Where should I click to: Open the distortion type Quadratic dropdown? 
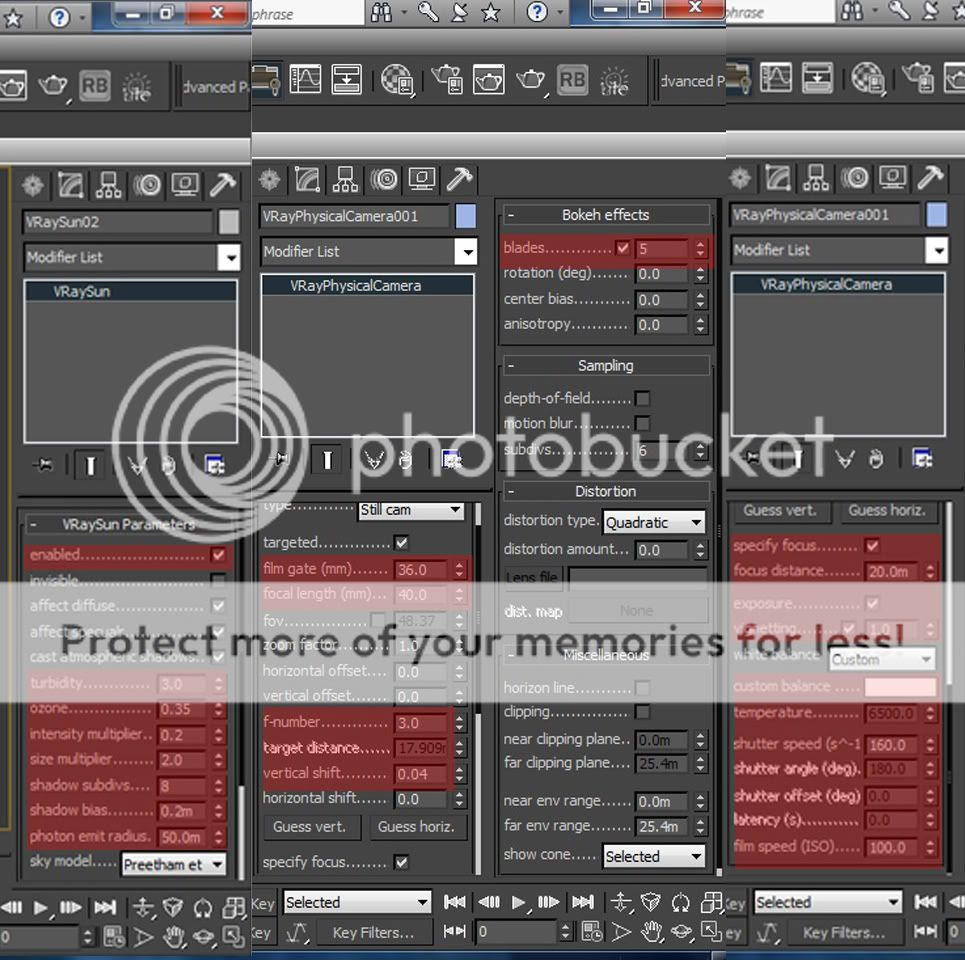(654, 522)
